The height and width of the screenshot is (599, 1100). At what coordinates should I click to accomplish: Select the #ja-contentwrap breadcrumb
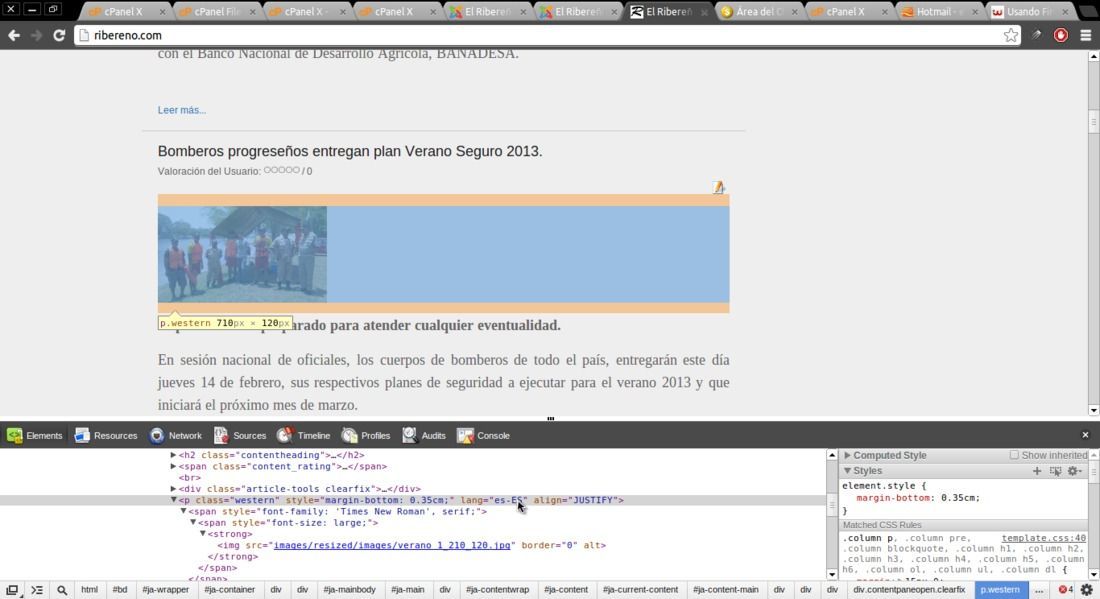coord(497,590)
